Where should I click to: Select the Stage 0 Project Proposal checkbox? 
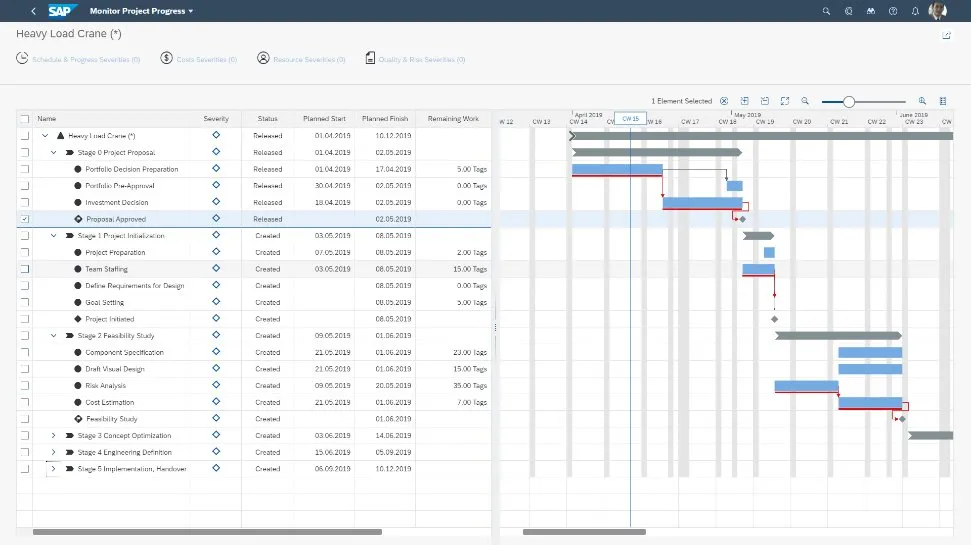(25, 152)
